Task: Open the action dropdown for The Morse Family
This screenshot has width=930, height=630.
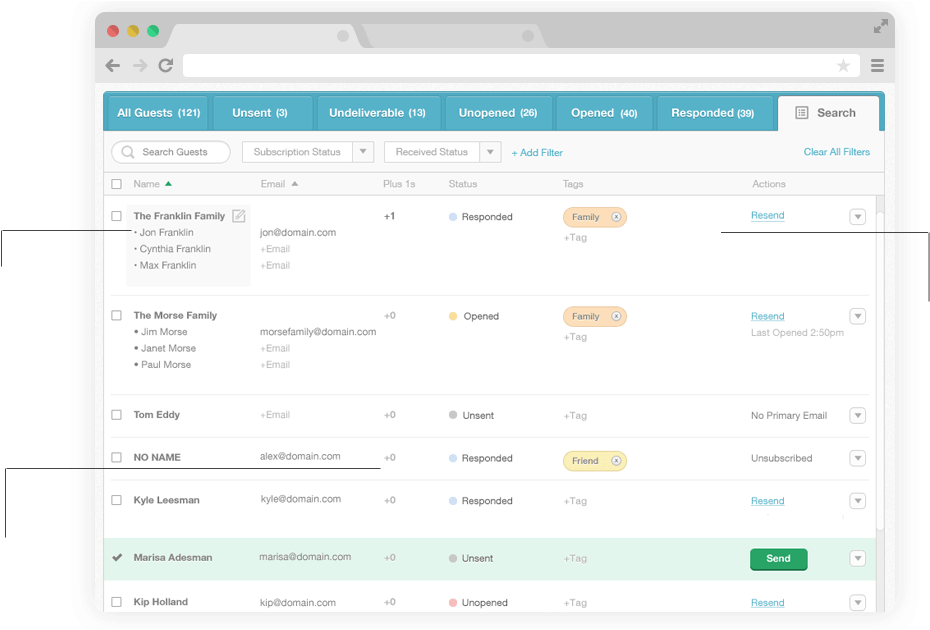Action: tap(857, 316)
